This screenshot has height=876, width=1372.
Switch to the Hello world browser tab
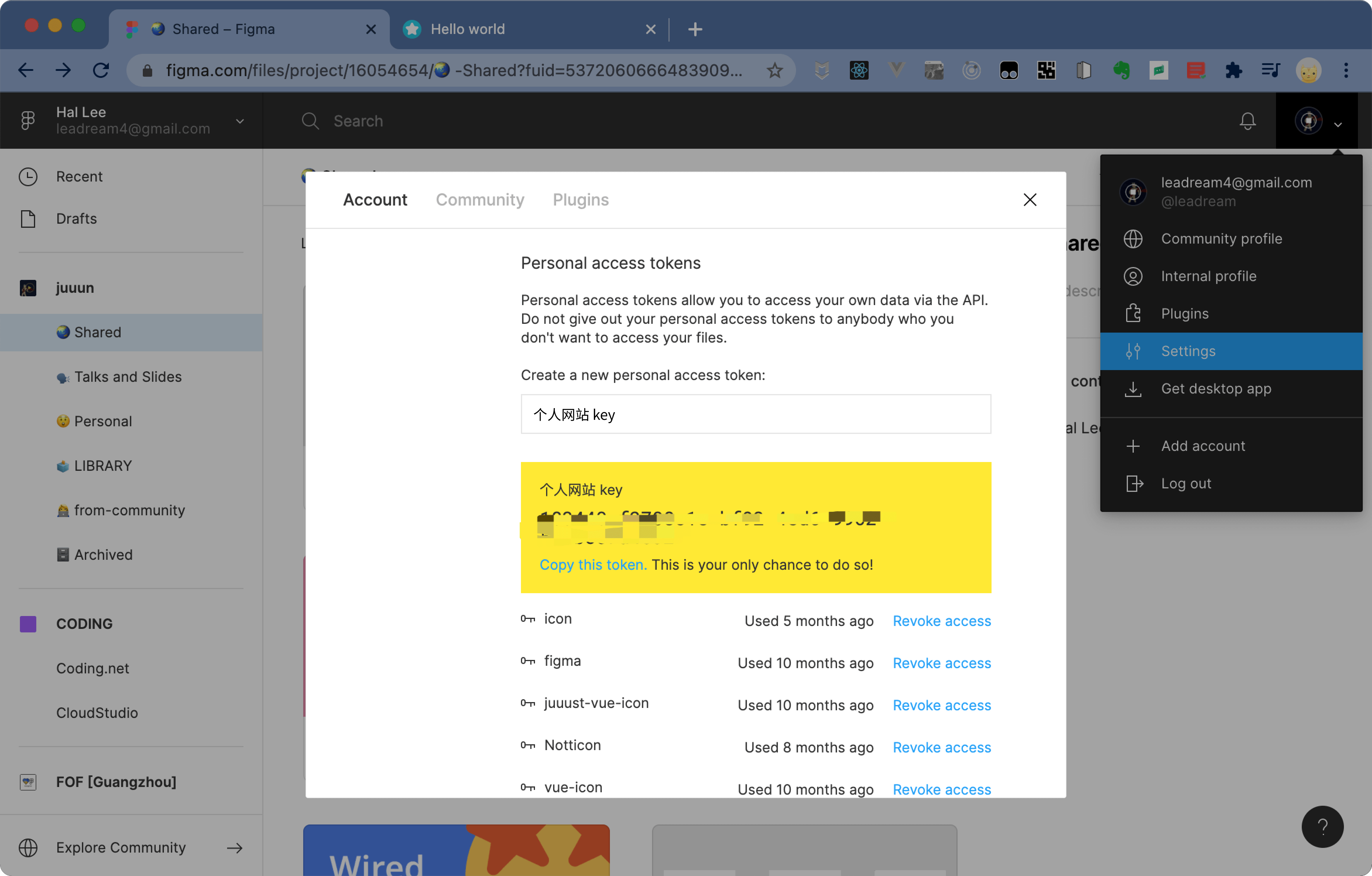pyautogui.click(x=530, y=29)
